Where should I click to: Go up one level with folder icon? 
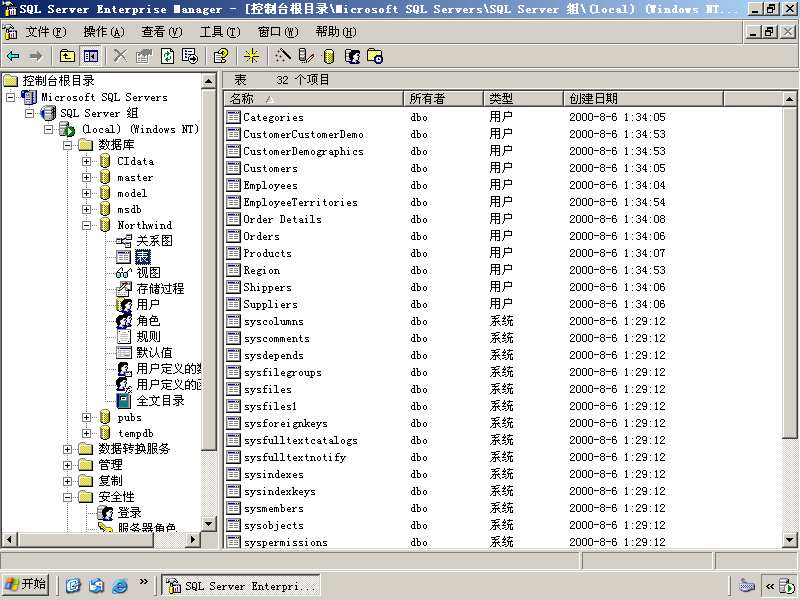click(x=67, y=56)
